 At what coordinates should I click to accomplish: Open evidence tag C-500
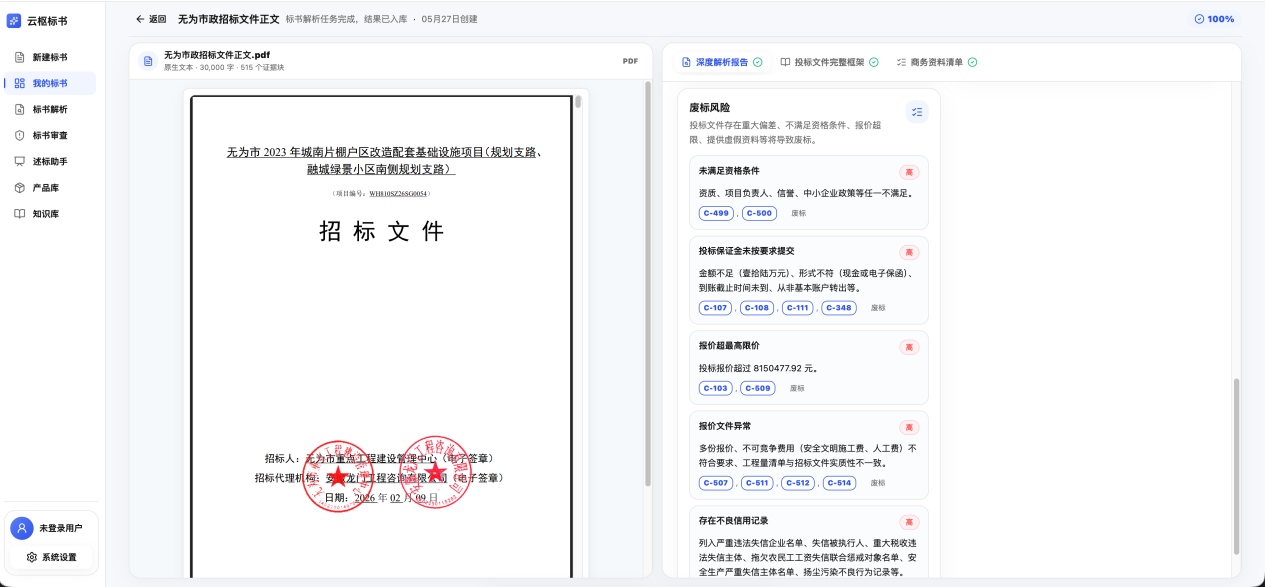coord(759,213)
